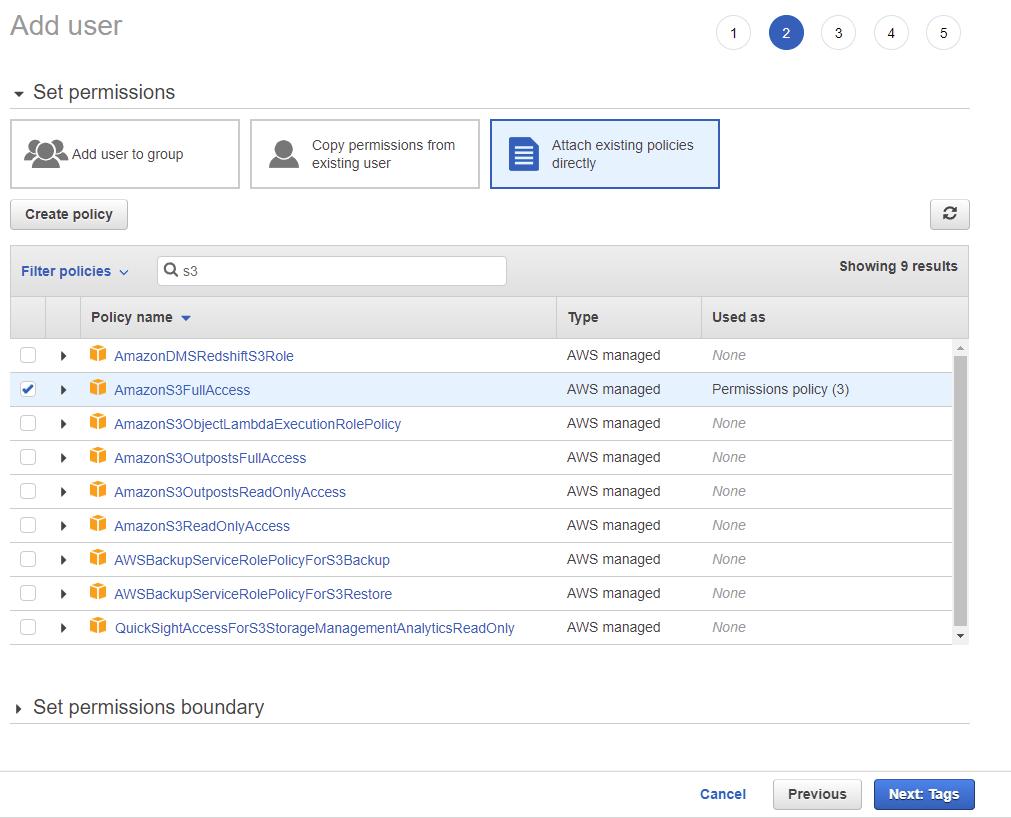
Task: Jump to wizard step 4
Action: (x=891, y=33)
